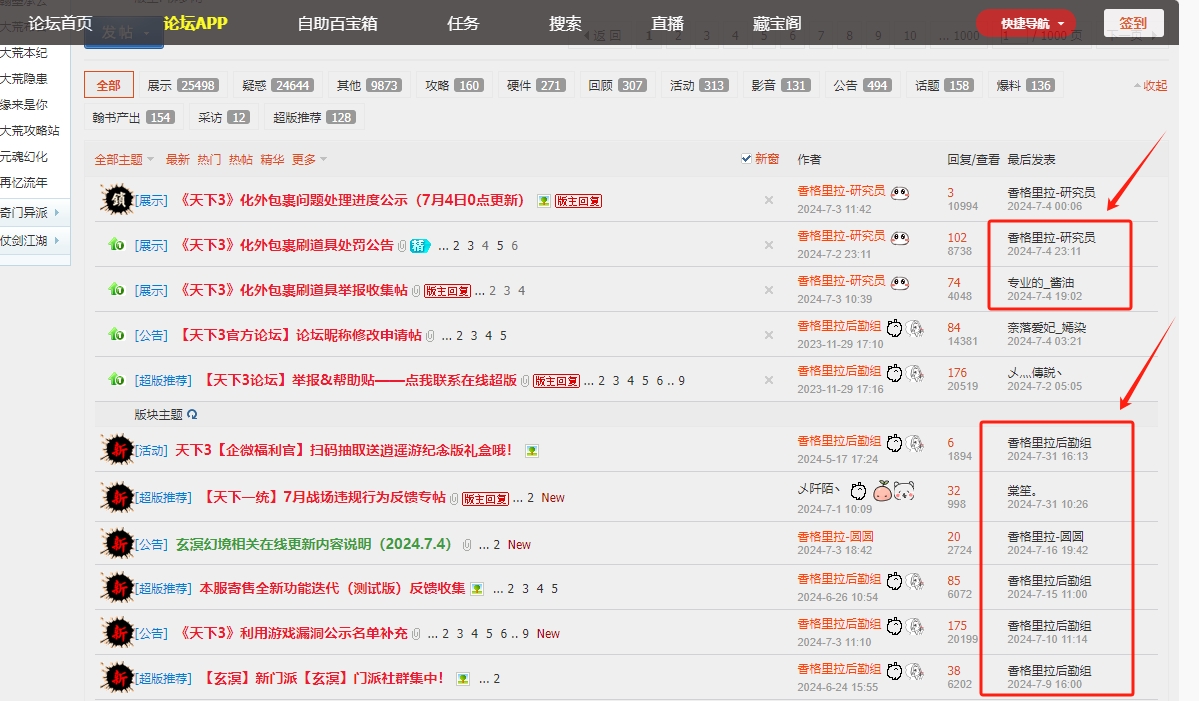Click the sticky icon beside 化外包裹问题处理进度公示 thread
This screenshot has width=1199, height=701.
118,200
